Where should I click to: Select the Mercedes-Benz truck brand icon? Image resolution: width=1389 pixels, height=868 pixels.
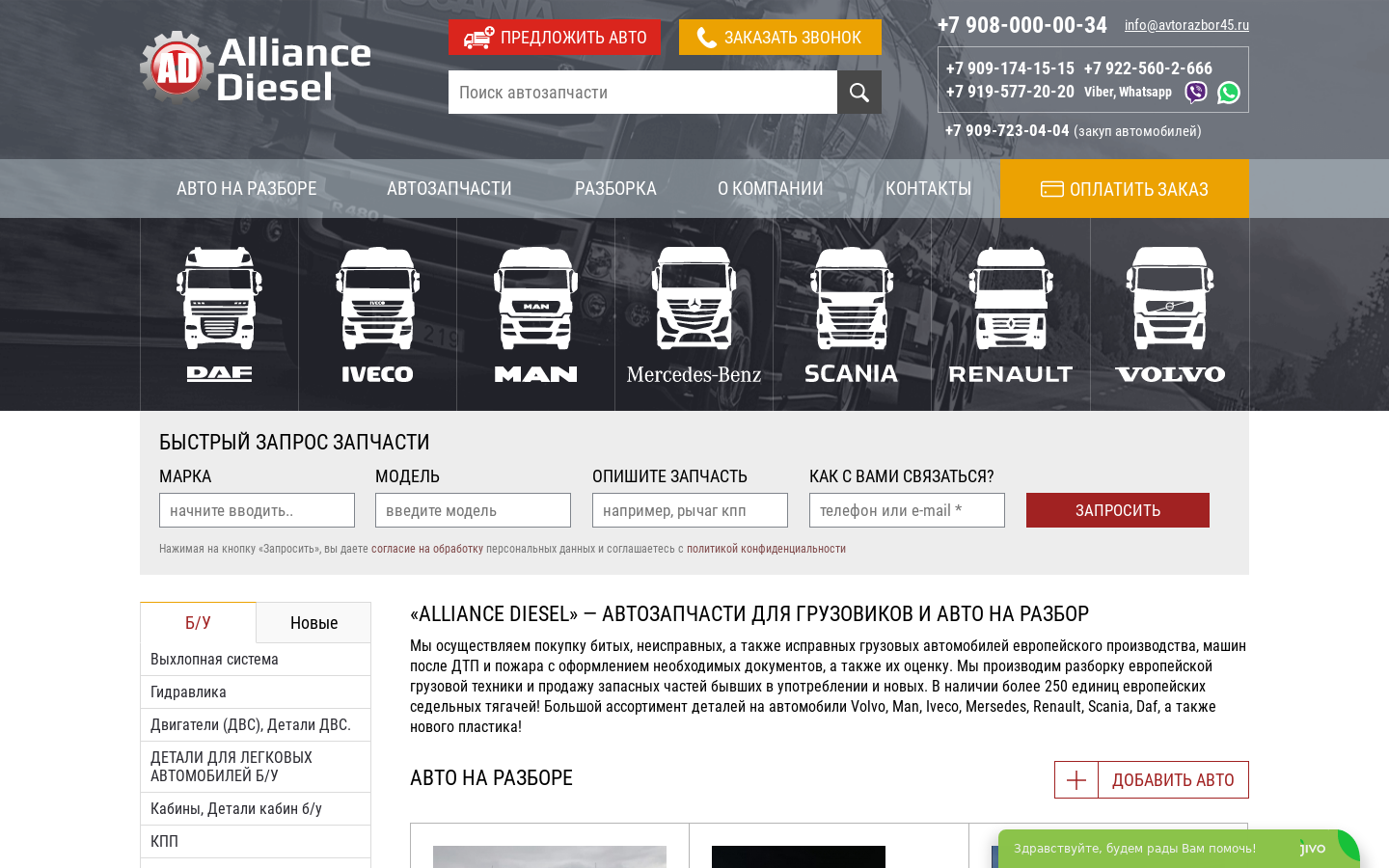tap(694, 314)
